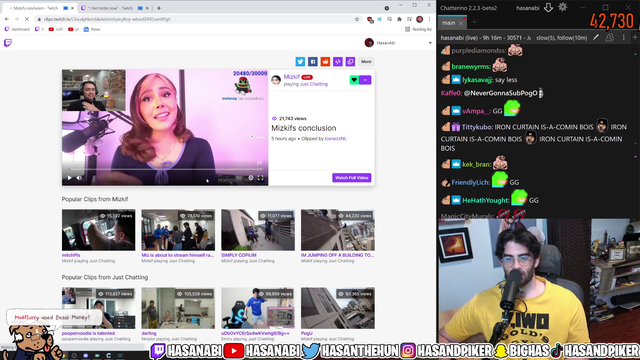Open the SIMPLY COPIUM clip thumbnail
This screenshot has height=360, width=640.
coord(258,230)
